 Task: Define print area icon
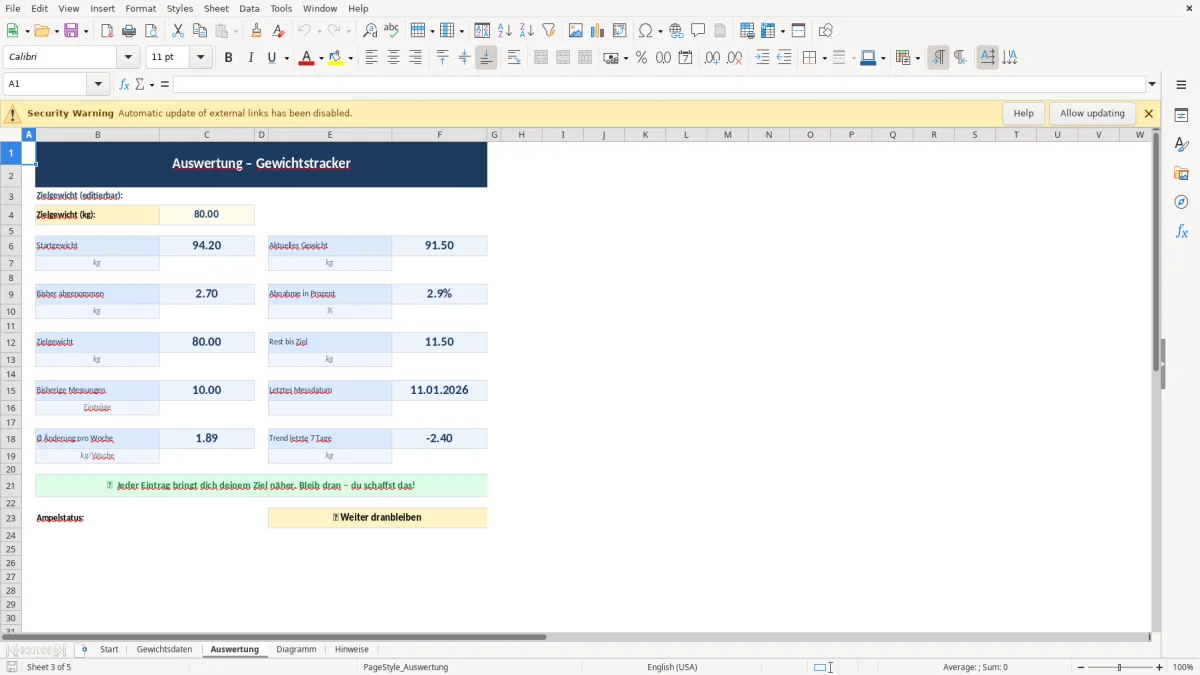tap(747, 31)
